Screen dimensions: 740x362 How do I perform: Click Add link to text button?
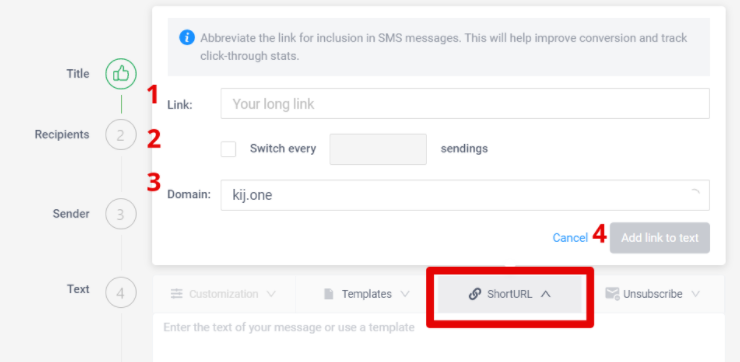pyautogui.click(x=659, y=238)
